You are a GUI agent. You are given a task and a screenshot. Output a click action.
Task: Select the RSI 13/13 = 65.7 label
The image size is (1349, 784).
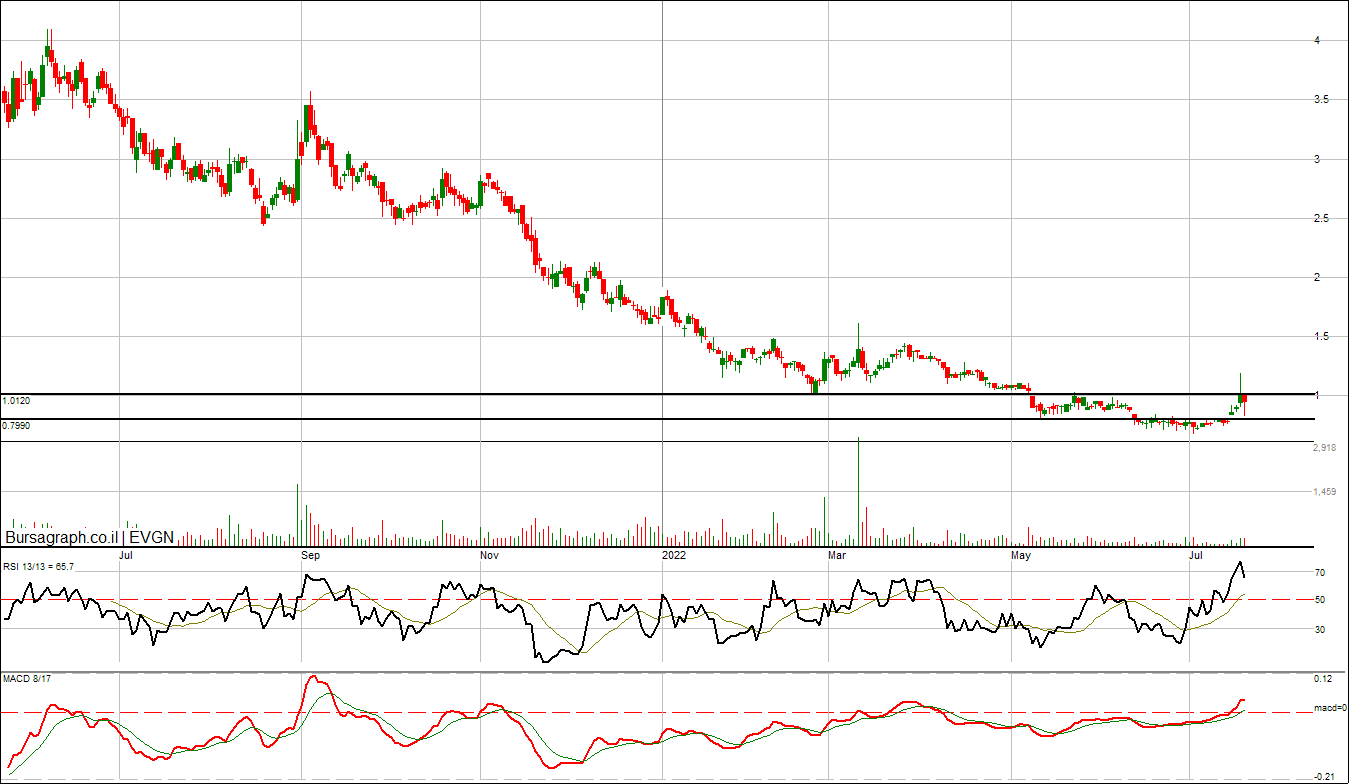pos(38,567)
